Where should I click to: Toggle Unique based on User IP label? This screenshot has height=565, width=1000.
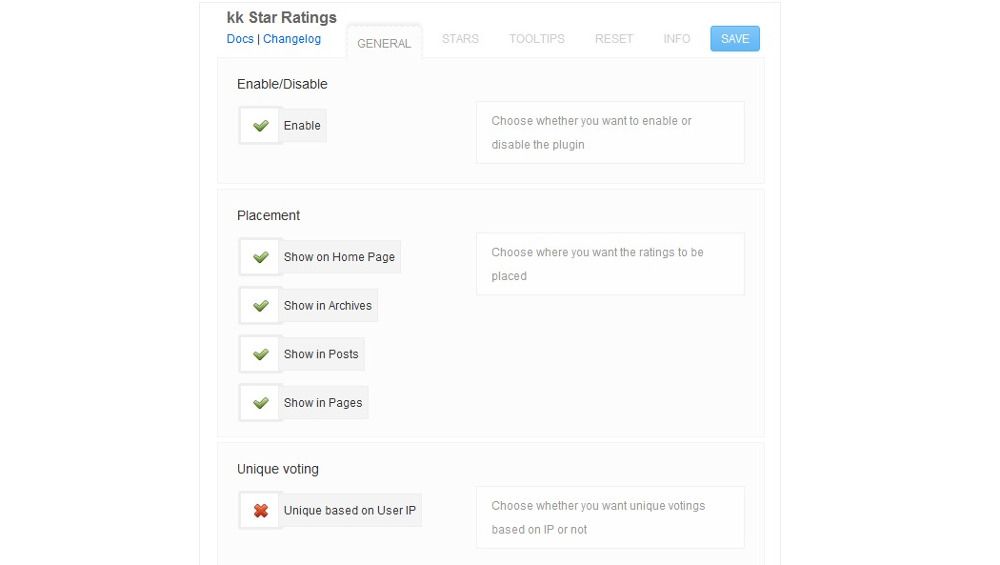[349, 511]
